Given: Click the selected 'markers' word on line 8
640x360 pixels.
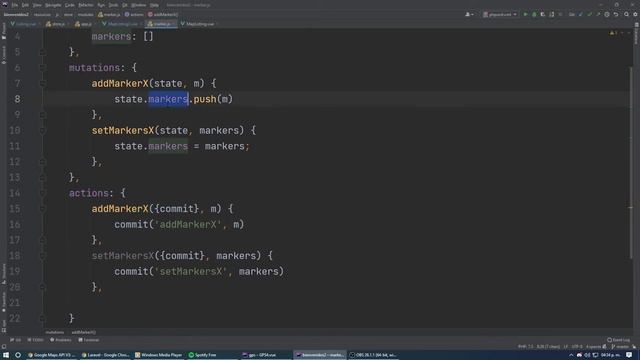Looking at the screenshot, I should [168, 99].
